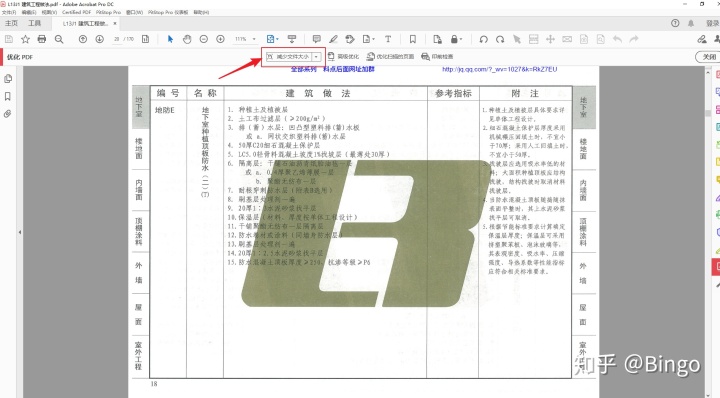Click the Save file icon
This screenshot has height=398, width=720.
(x=9, y=39)
